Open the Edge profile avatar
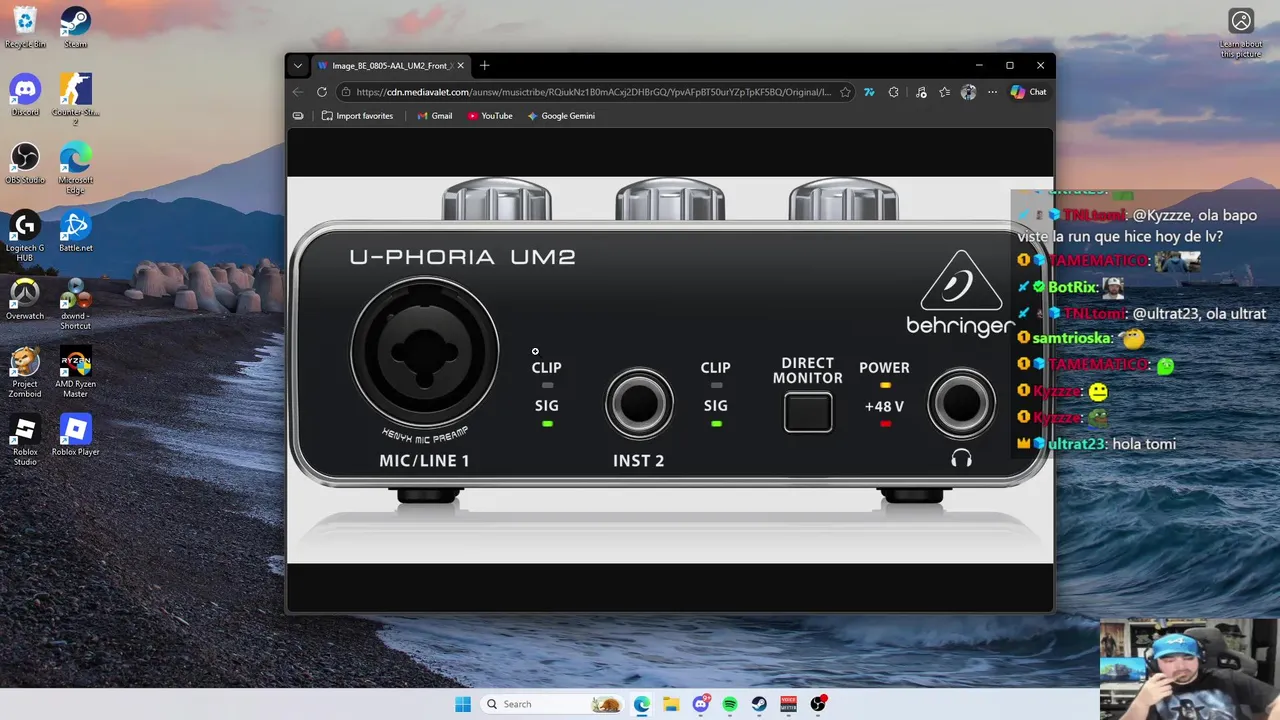The width and height of the screenshot is (1280, 720). (x=968, y=92)
